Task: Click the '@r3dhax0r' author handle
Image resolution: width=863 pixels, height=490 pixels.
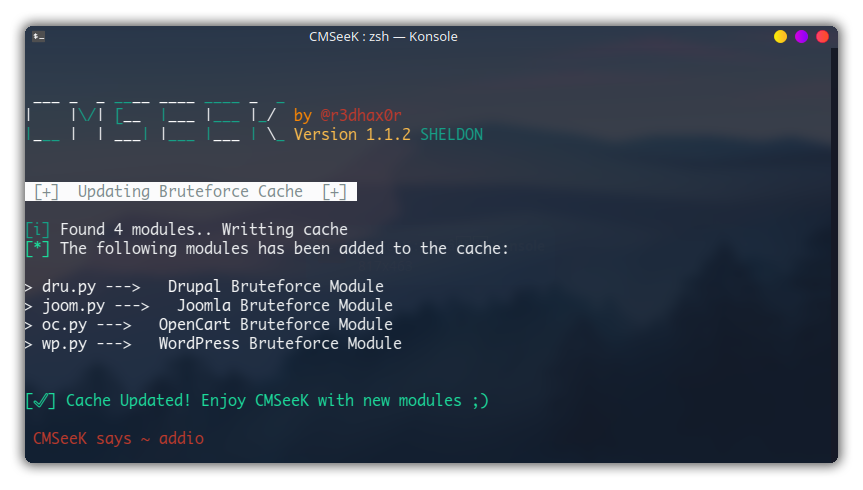Action: (x=361, y=115)
